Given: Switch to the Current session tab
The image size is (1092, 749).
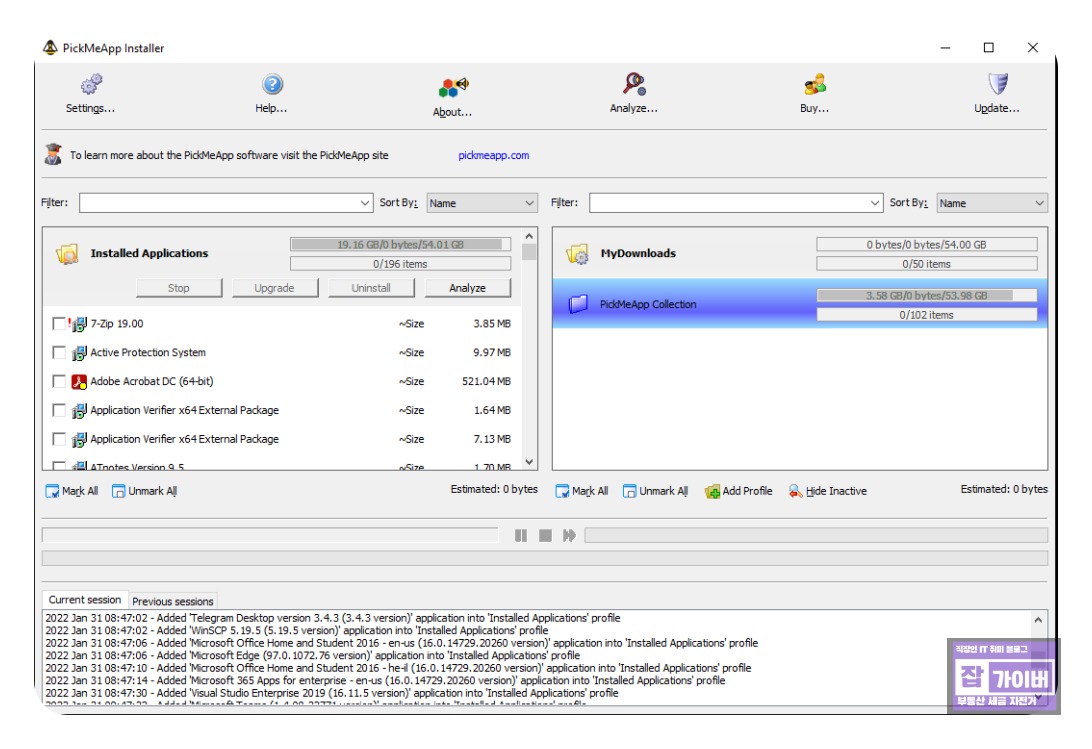Looking at the screenshot, I should [x=85, y=600].
